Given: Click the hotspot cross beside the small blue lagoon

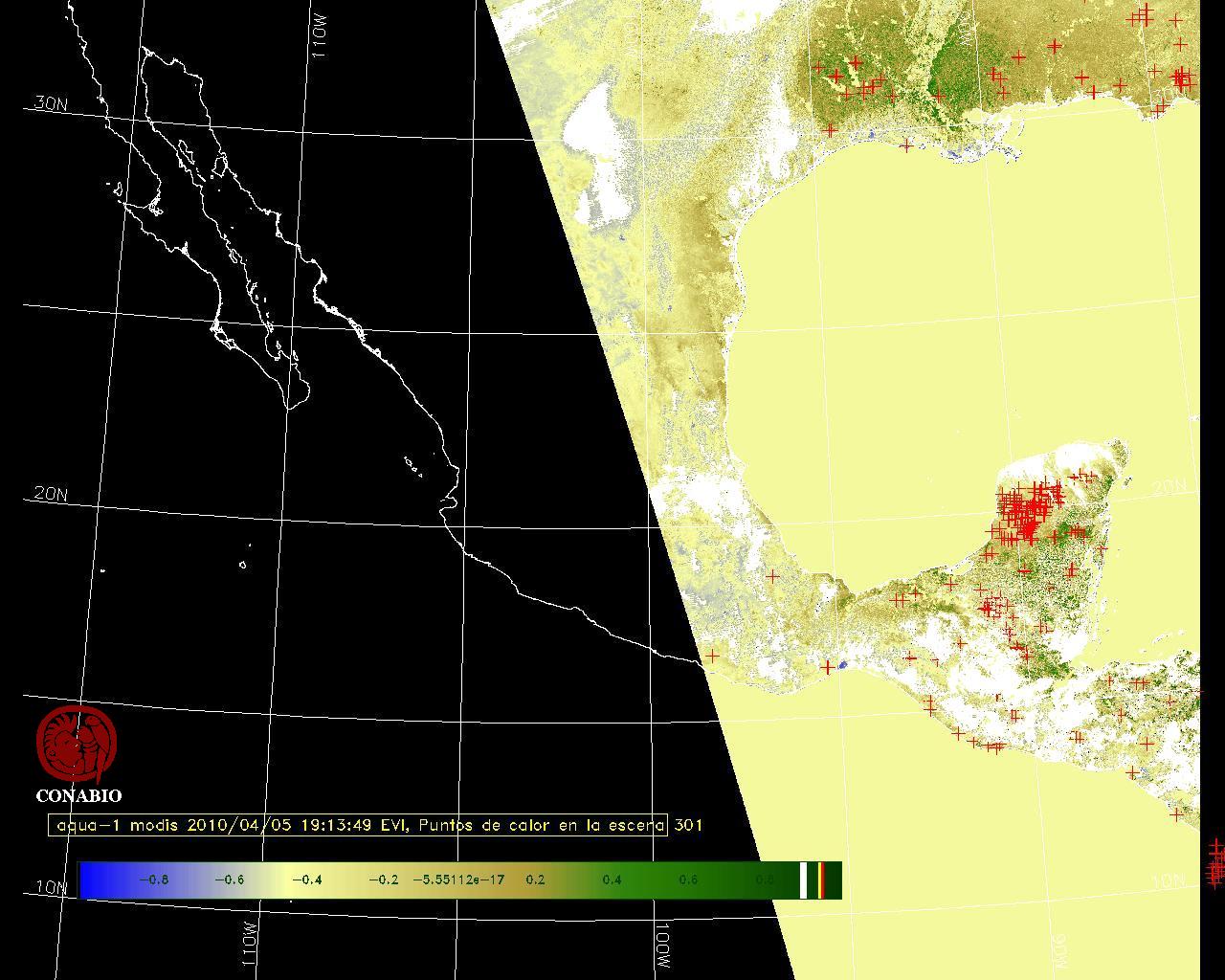Looking at the screenshot, I should (828, 667).
